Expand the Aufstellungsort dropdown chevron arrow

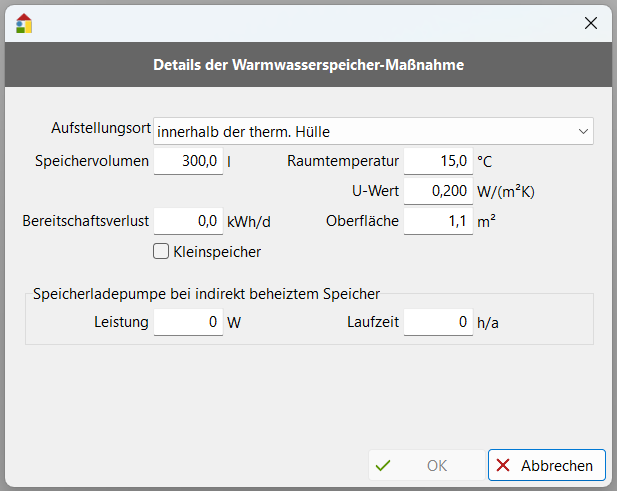[x=583, y=131]
